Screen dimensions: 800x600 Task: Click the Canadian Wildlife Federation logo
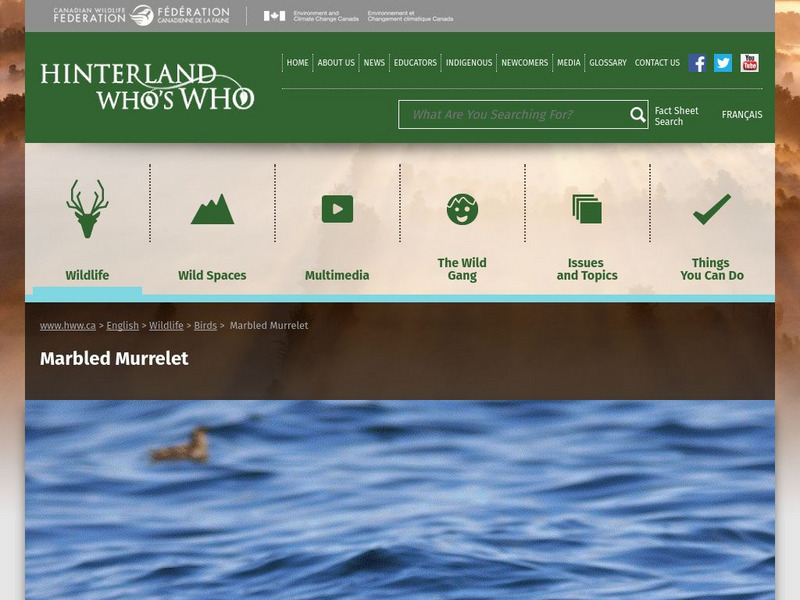point(141,16)
